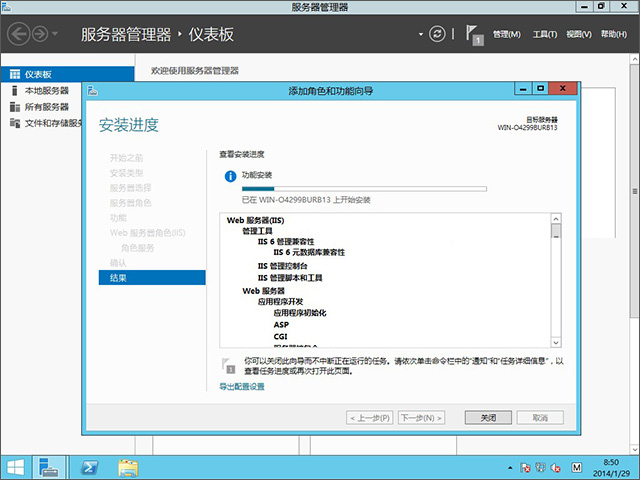Viewport: 640px width, 480px height.
Task: Click the 开始之前 wizard step
Action: click(126, 158)
